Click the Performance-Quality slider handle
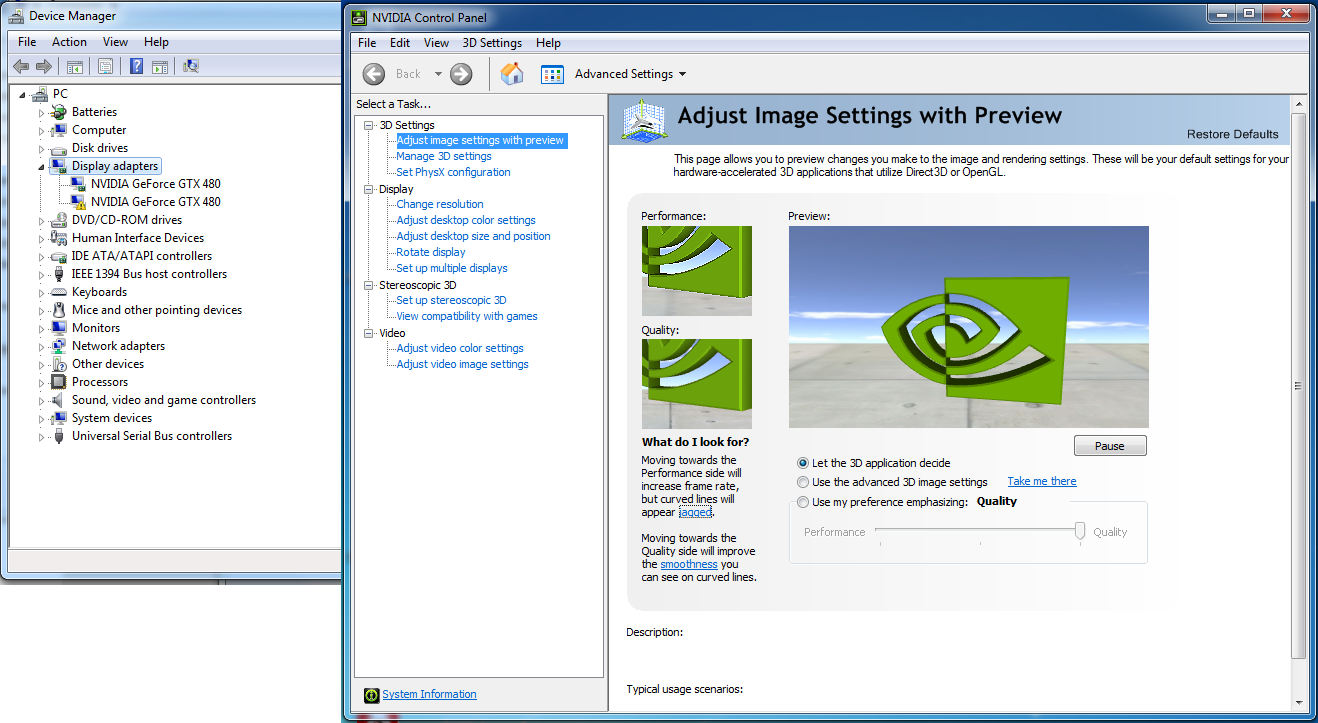Viewport: 1318px width, 723px height. (x=1080, y=531)
